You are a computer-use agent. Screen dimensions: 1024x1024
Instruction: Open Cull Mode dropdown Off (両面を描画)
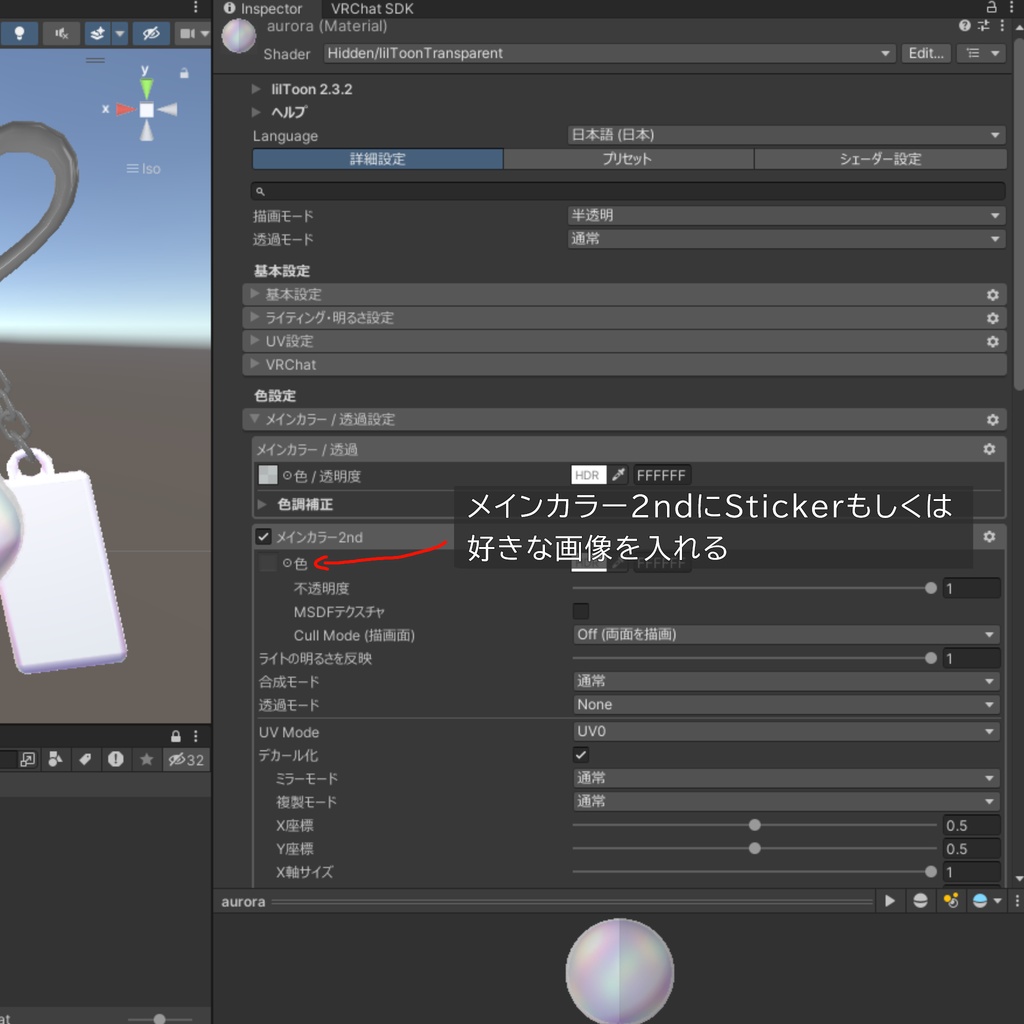point(786,635)
